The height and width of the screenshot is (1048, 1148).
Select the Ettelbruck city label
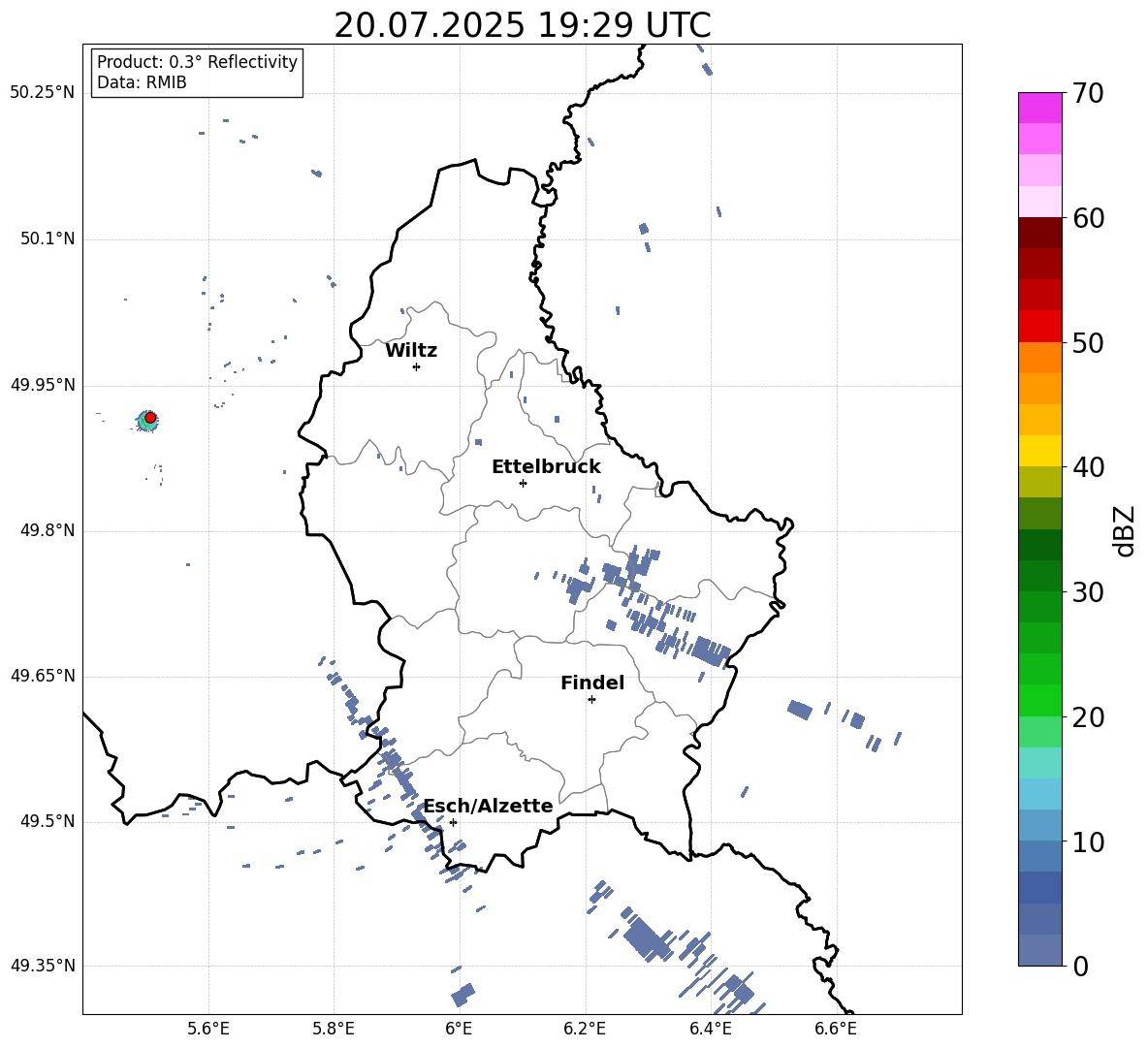pyautogui.click(x=546, y=467)
